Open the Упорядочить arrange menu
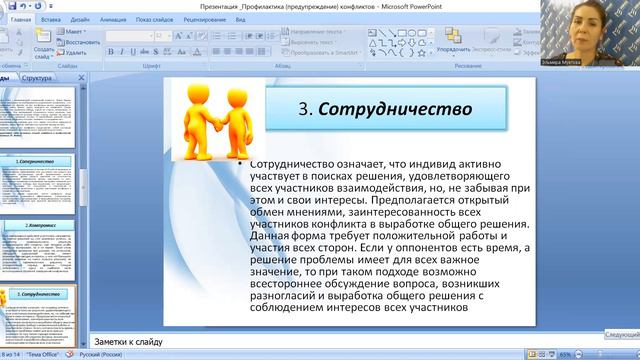640x360 pixels. pyautogui.click(x=453, y=42)
